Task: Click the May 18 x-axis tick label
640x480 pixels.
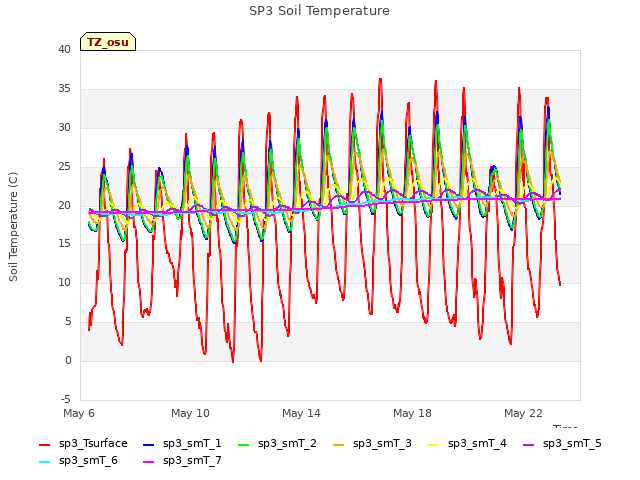Action: coord(412,413)
